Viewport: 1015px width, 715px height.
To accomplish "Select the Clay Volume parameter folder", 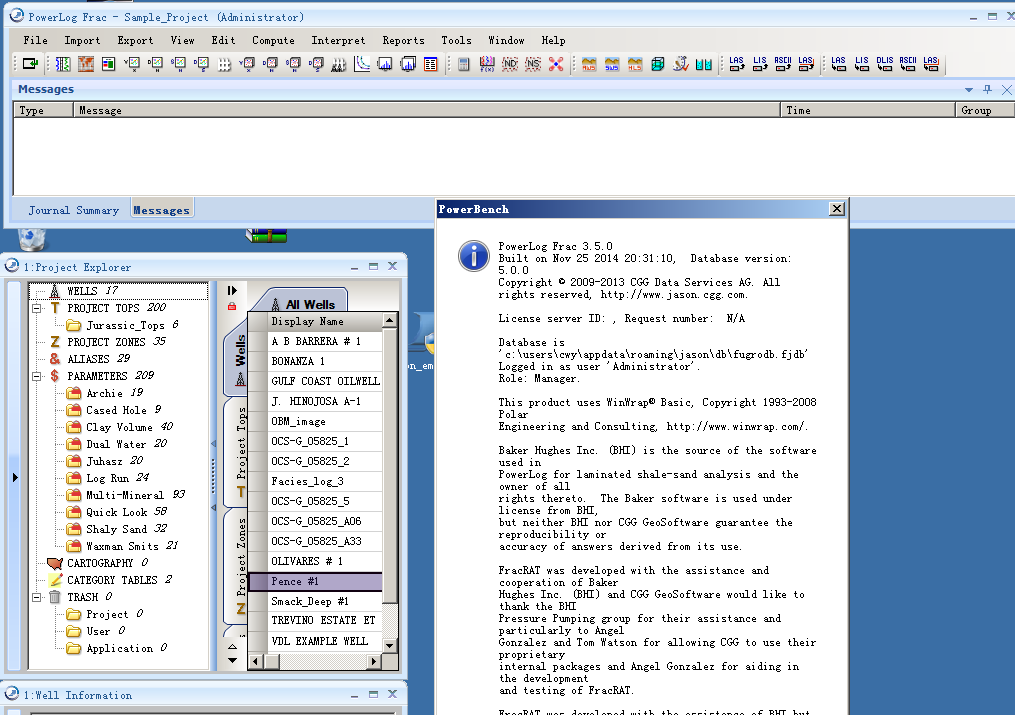I will [x=119, y=427].
